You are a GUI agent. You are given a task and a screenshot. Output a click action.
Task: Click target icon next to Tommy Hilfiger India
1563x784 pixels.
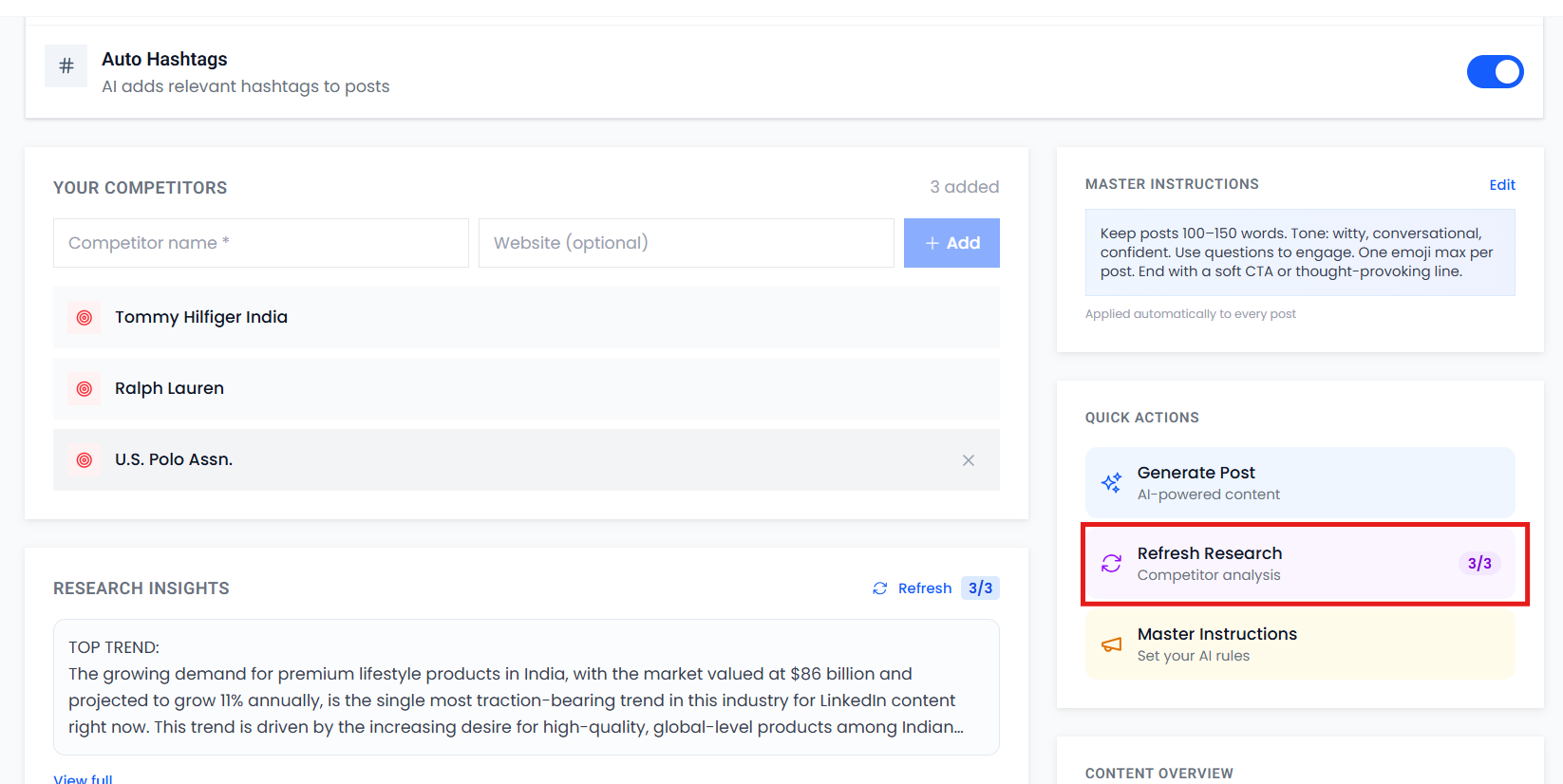pyautogui.click(x=85, y=317)
